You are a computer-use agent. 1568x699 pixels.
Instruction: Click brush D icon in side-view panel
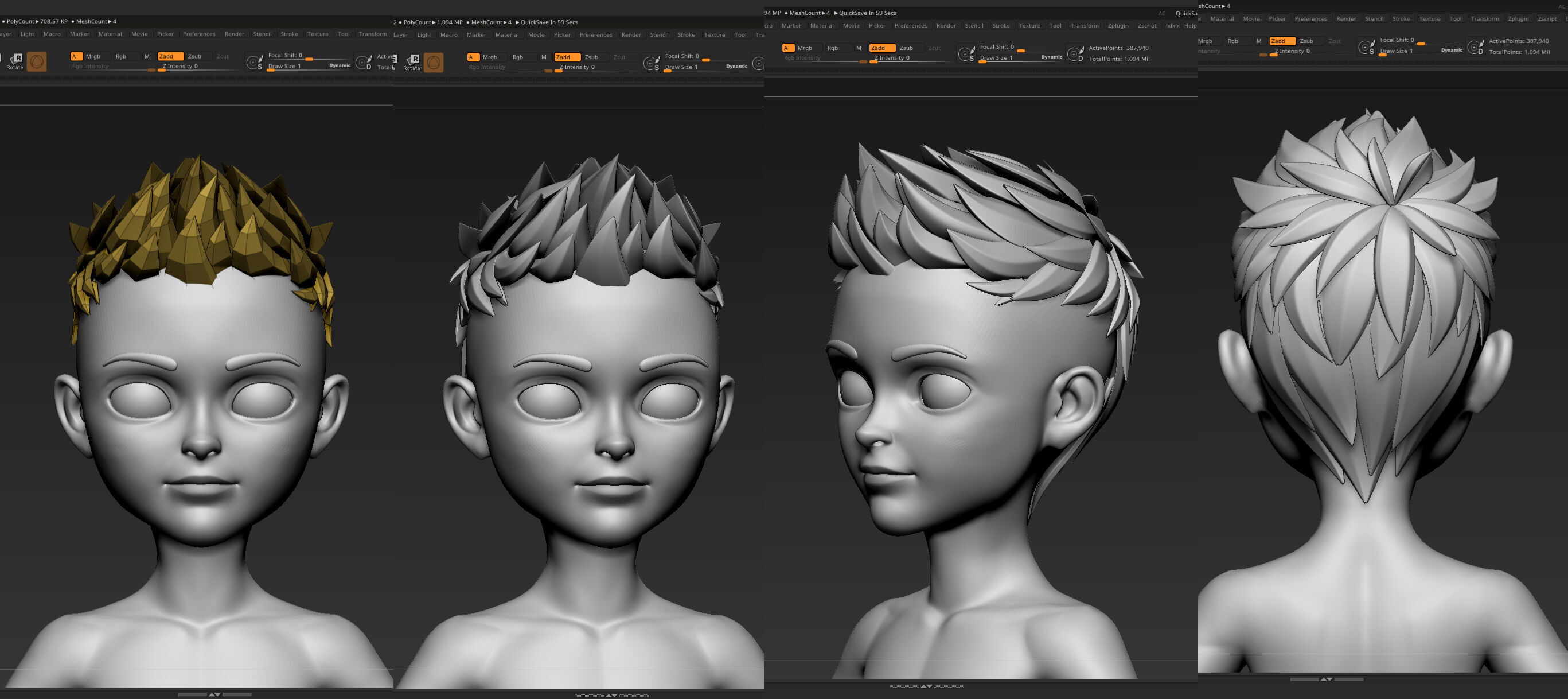pos(1075,53)
